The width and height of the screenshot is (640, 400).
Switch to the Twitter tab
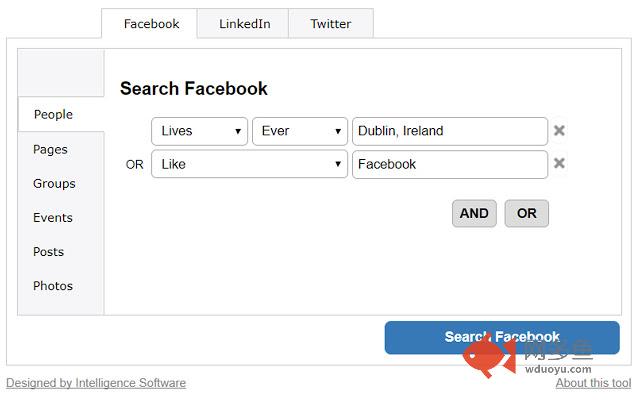(330, 24)
